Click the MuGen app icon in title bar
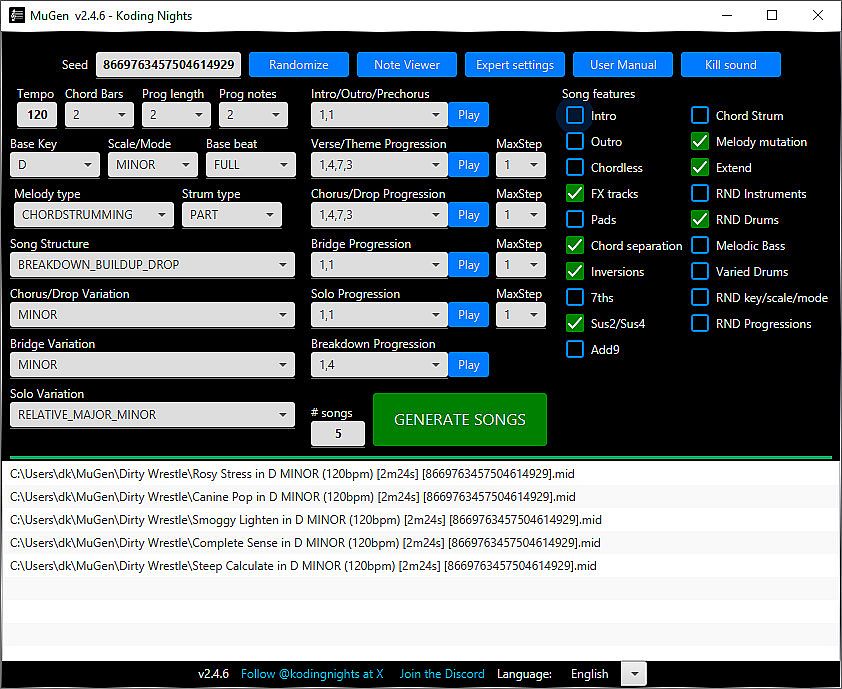 click(x=17, y=15)
